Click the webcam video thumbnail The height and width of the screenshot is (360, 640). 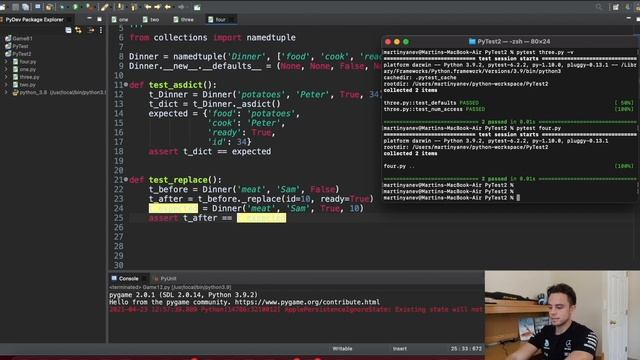point(562,315)
